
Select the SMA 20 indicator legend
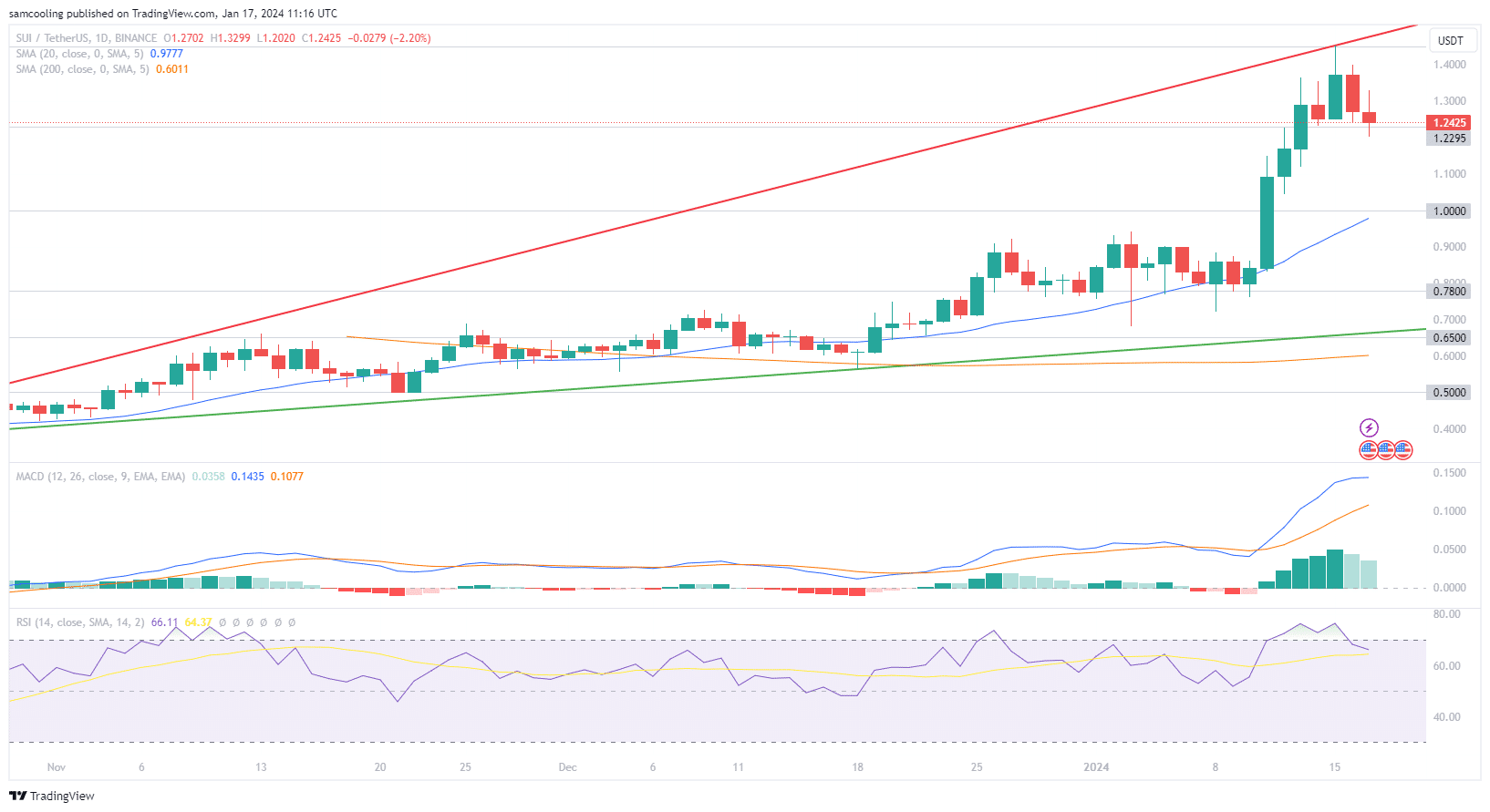[x=79, y=54]
